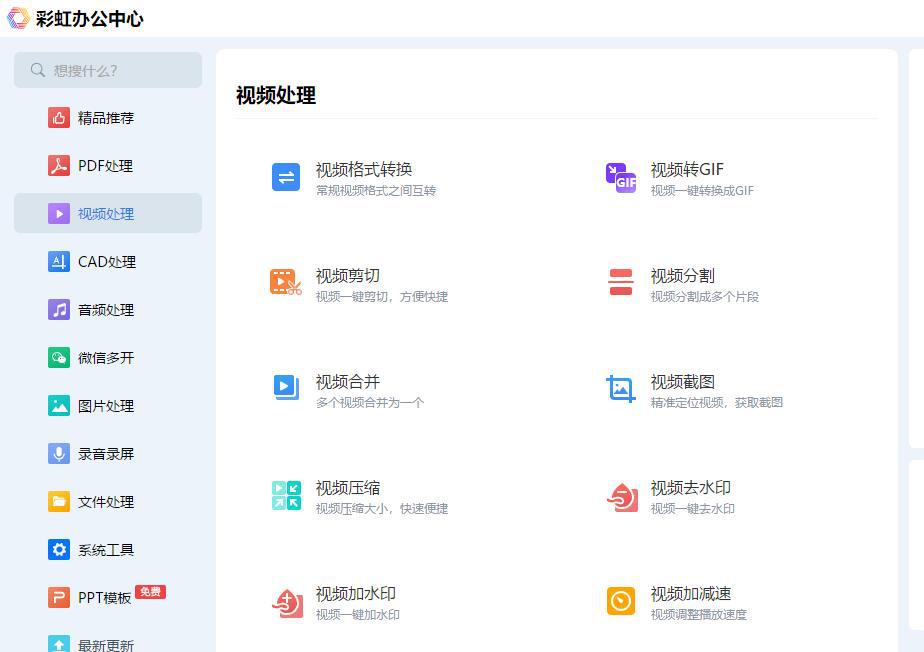The height and width of the screenshot is (652, 924).
Task: Click the 彩虹办公中心 title text
Action: pyautogui.click(x=90, y=18)
